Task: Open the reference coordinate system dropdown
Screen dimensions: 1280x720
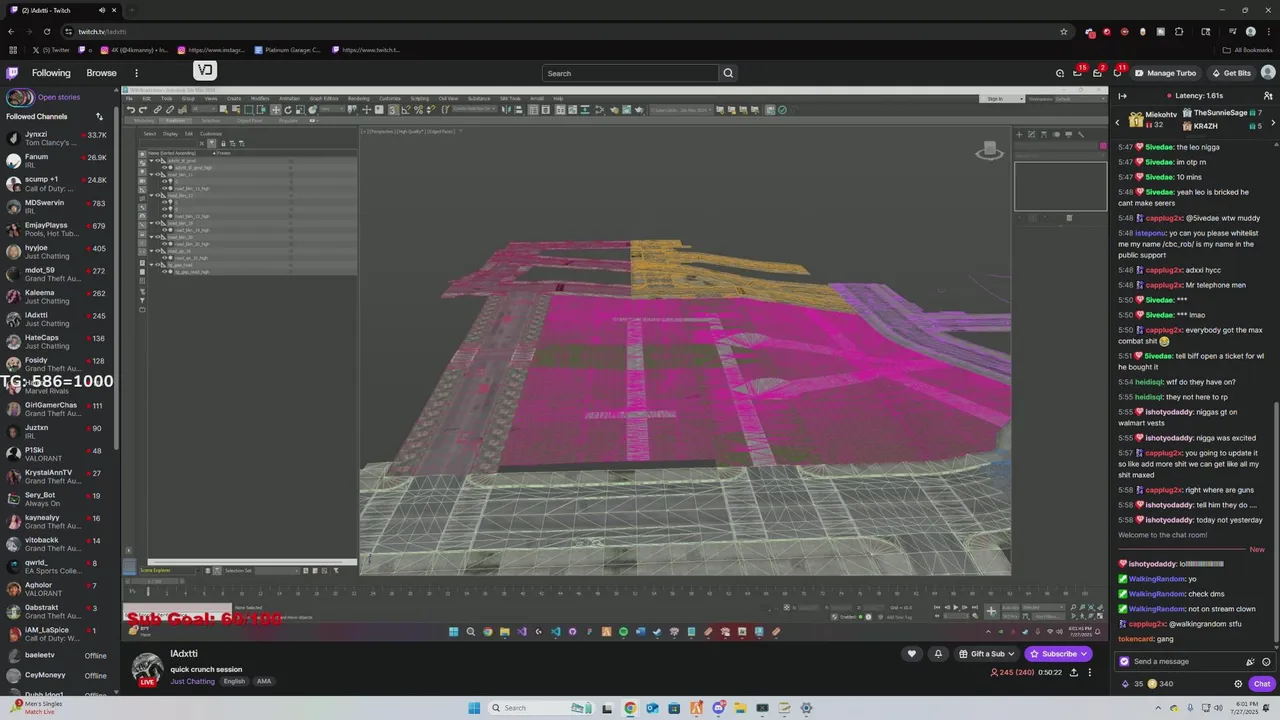Action: coord(332,110)
